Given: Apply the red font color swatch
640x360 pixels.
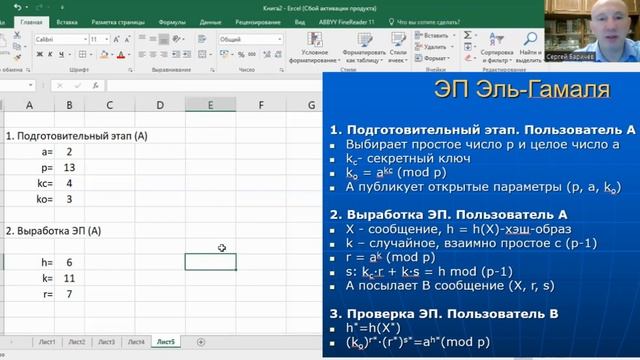Looking at the screenshot, I should pyautogui.click(x=121, y=54).
